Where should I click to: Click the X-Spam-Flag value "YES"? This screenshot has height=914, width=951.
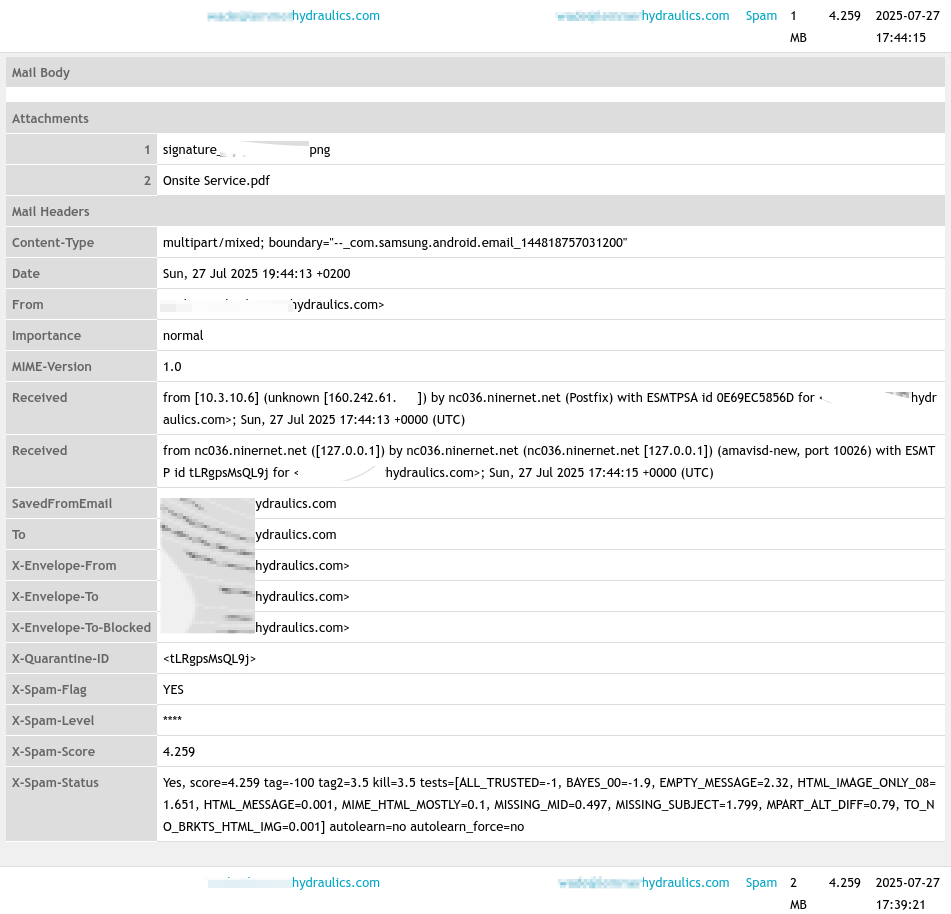coord(173,690)
